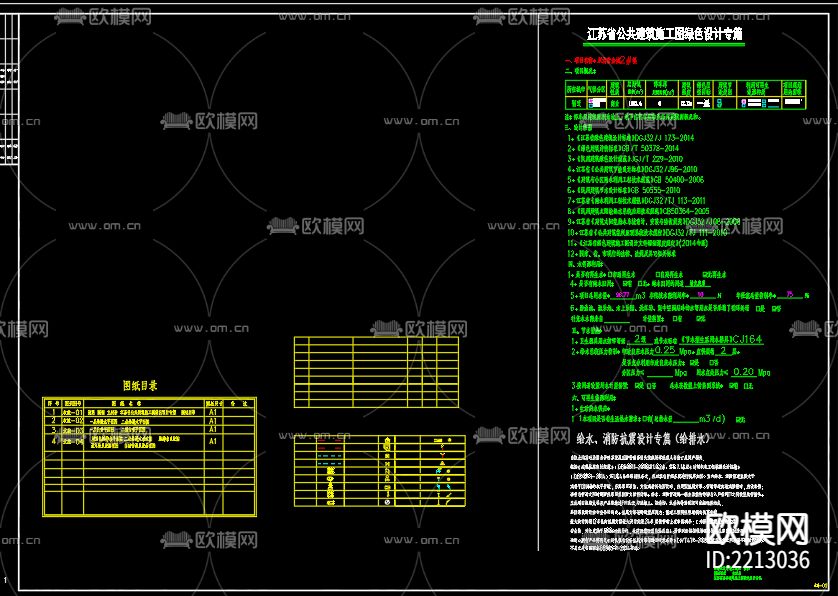This screenshot has height=596, width=838.
Task: Click the heading '给水、消防抗震设计专篇(给排水)'
Action: [643, 439]
